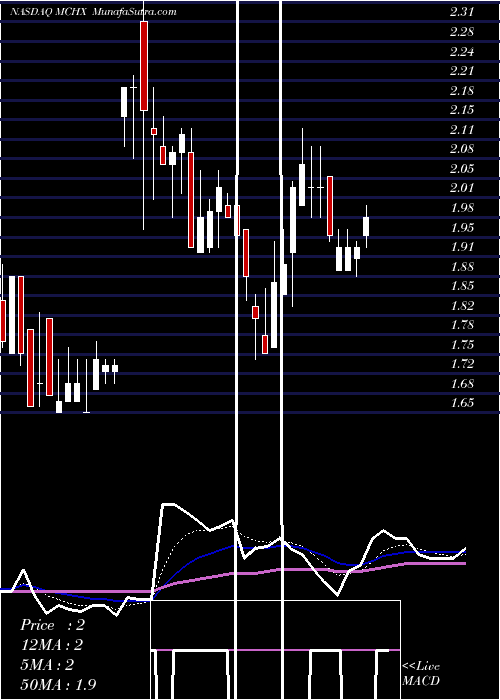Click the NASDAQ MCHX MunafaSutra.com title text

[93, 12]
